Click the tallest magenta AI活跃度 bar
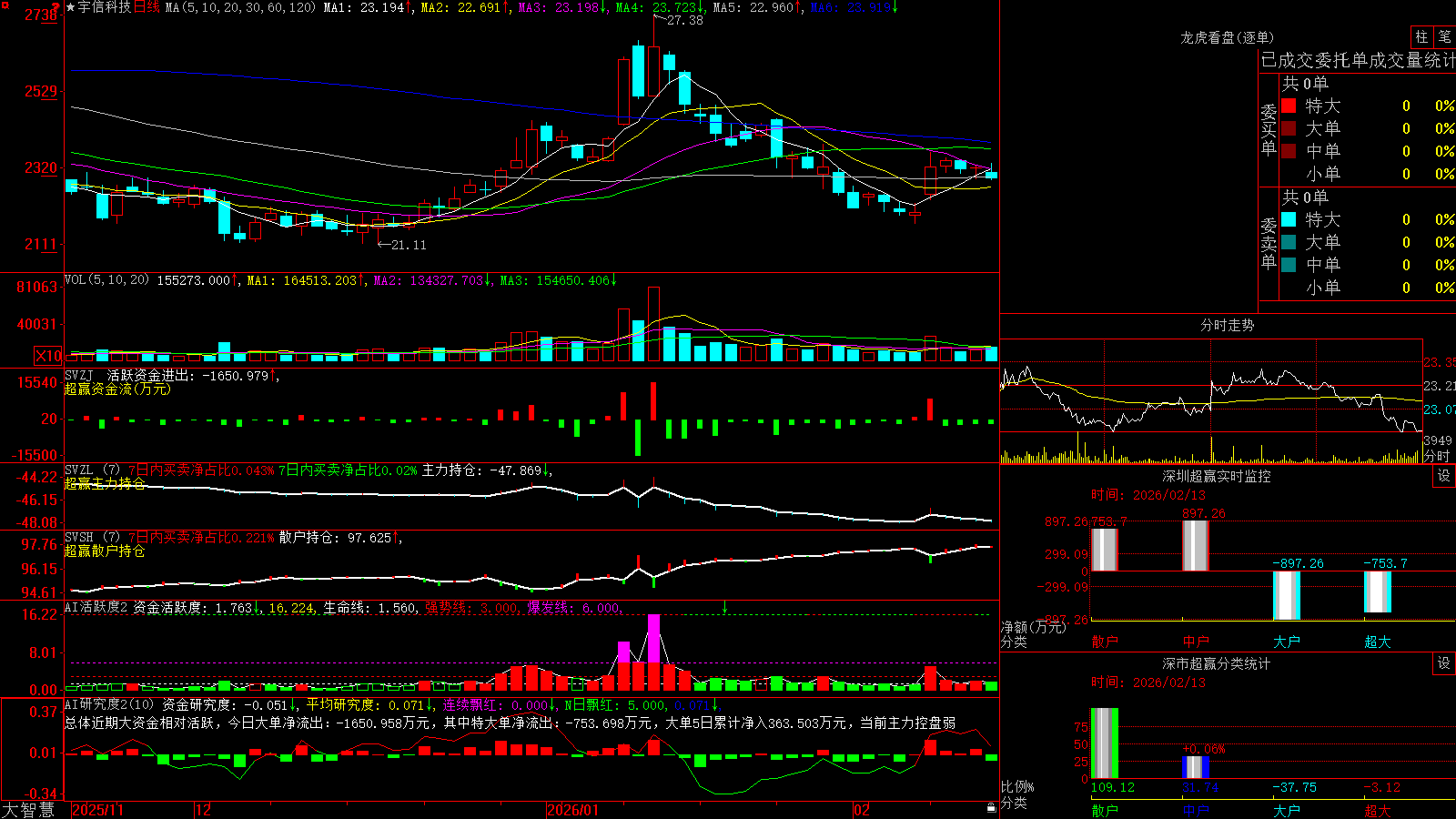1456x819 pixels. click(x=653, y=652)
